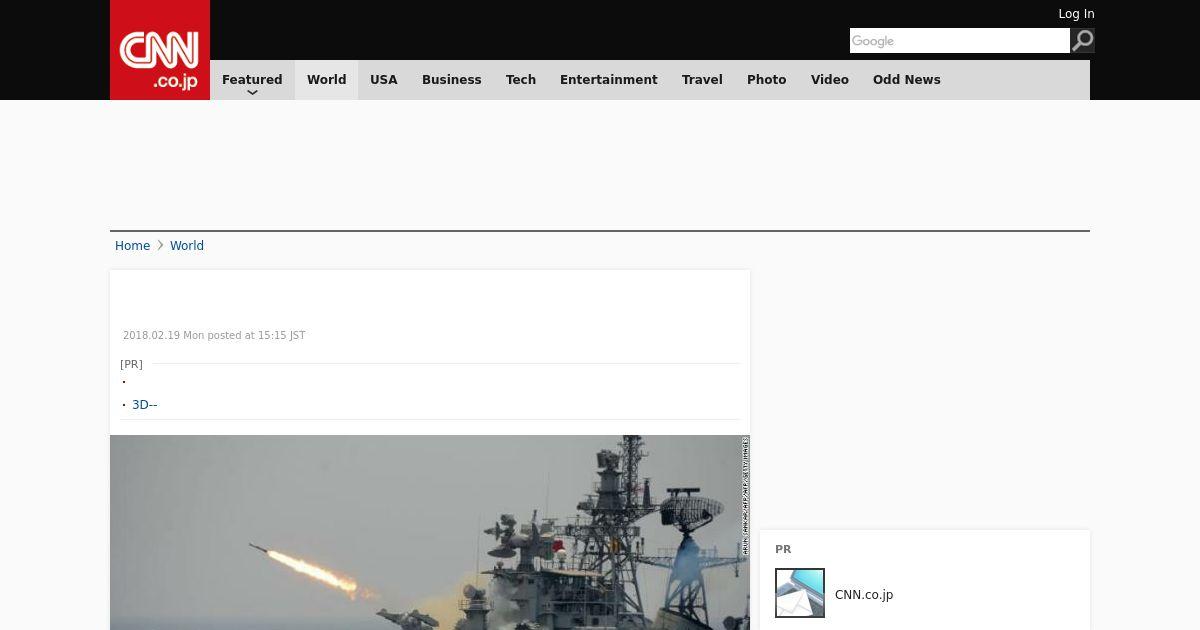Focus the Google search input field
The width and height of the screenshot is (1200, 630).
click(960, 40)
